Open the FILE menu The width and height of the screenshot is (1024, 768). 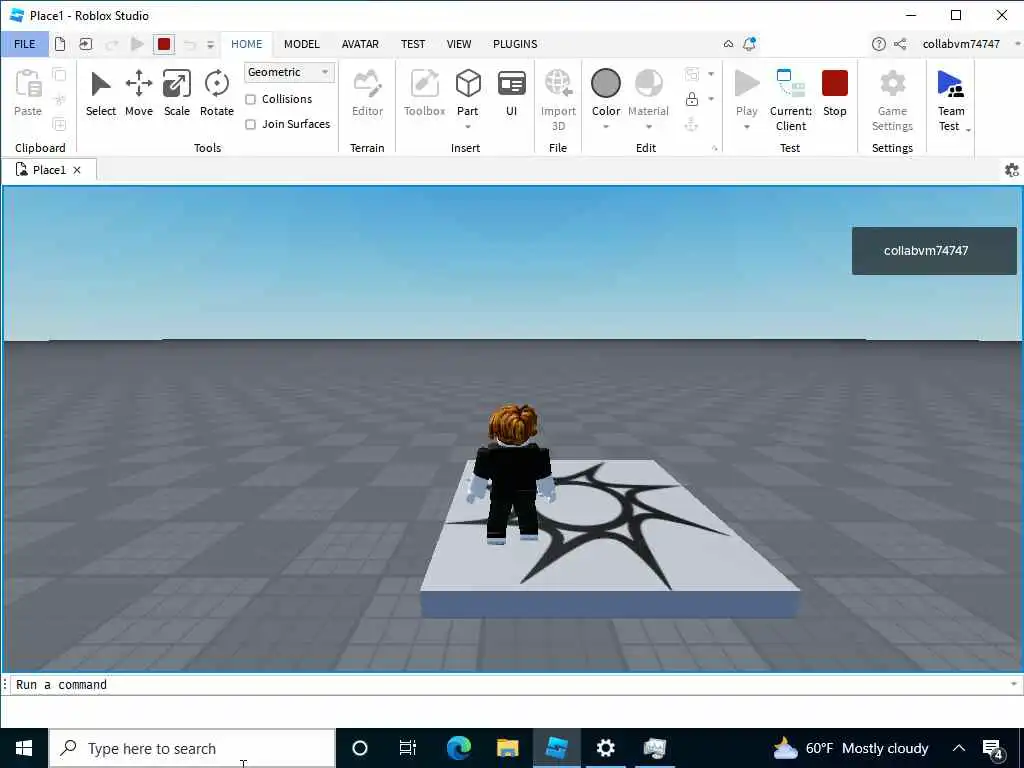[x=25, y=44]
